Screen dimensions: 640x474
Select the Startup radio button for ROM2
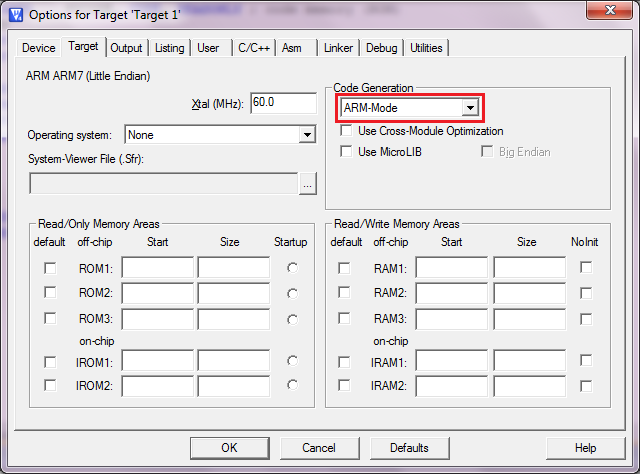point(292,293)
